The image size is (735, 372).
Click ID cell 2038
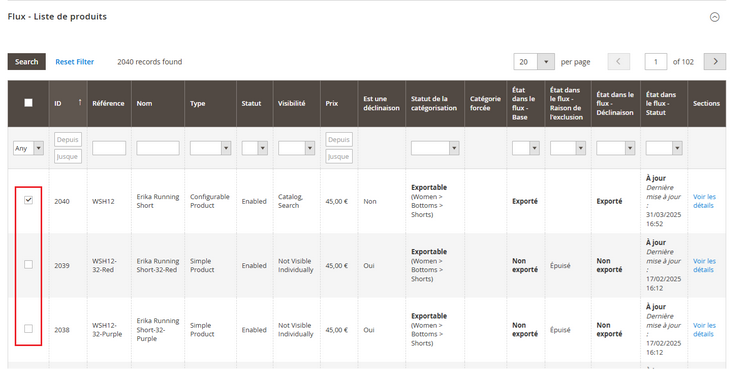62,330
